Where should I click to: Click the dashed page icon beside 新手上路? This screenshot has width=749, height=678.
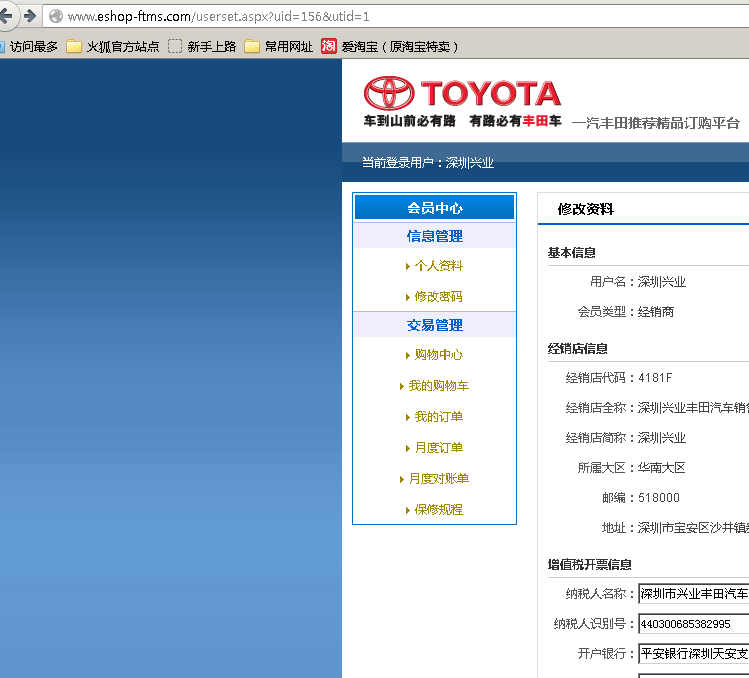click(x=175, y=46)
